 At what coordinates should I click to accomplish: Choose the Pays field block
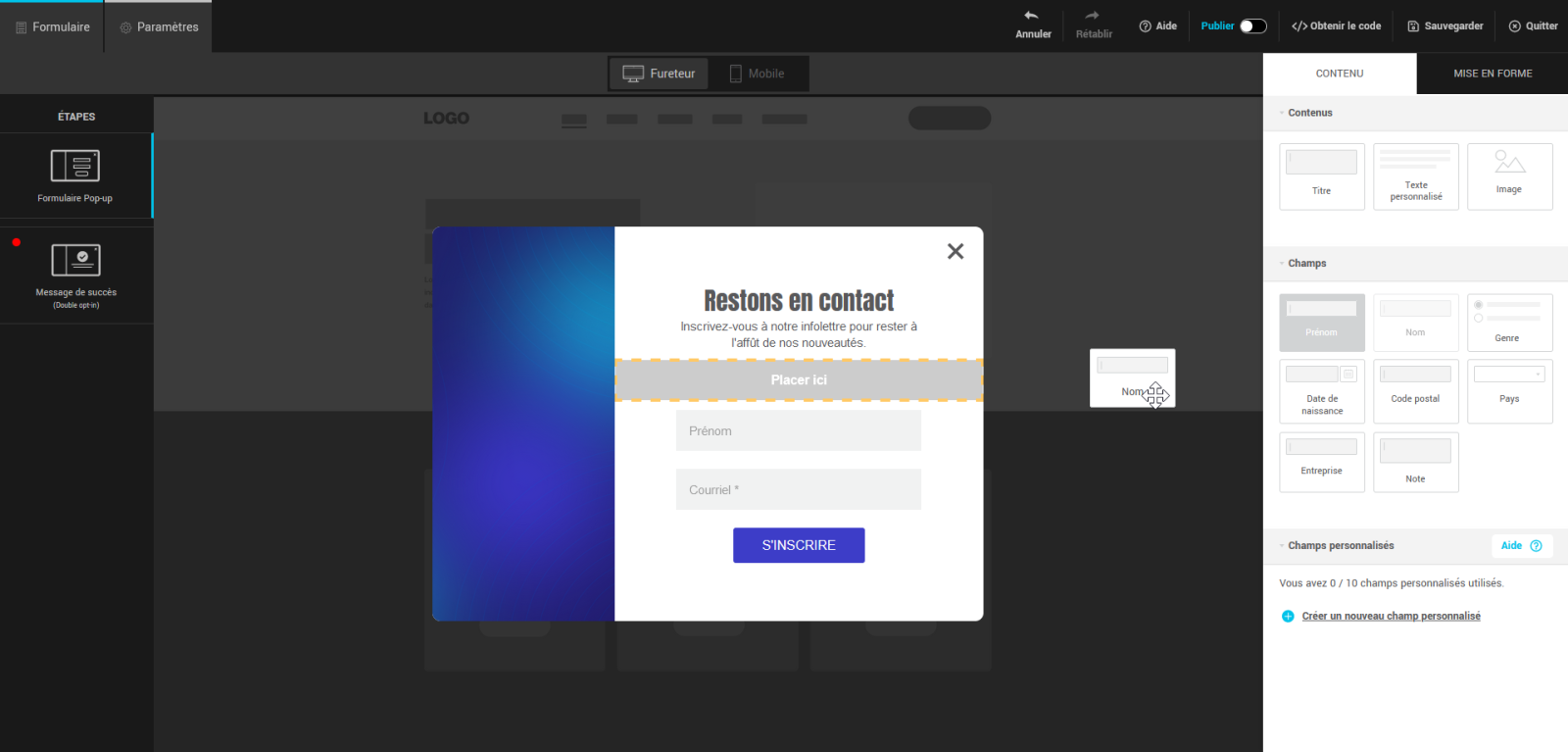[1509, 391]
